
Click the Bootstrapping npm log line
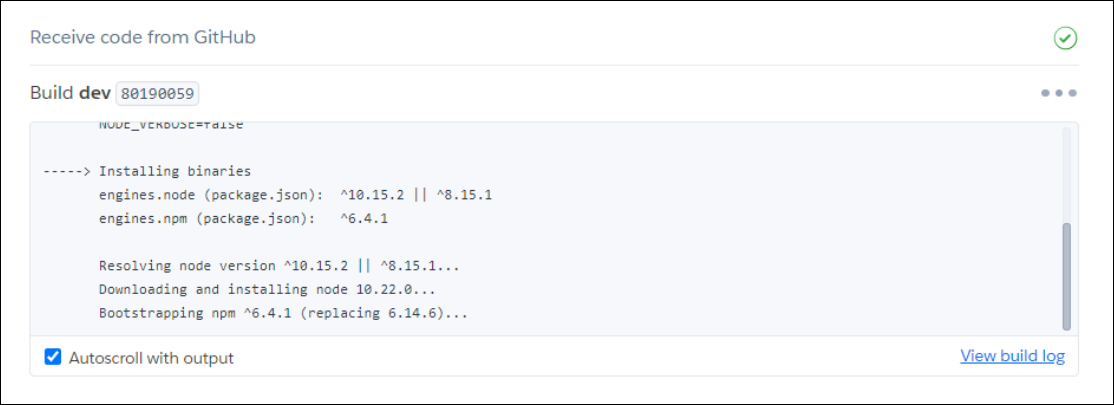(283, 313)
